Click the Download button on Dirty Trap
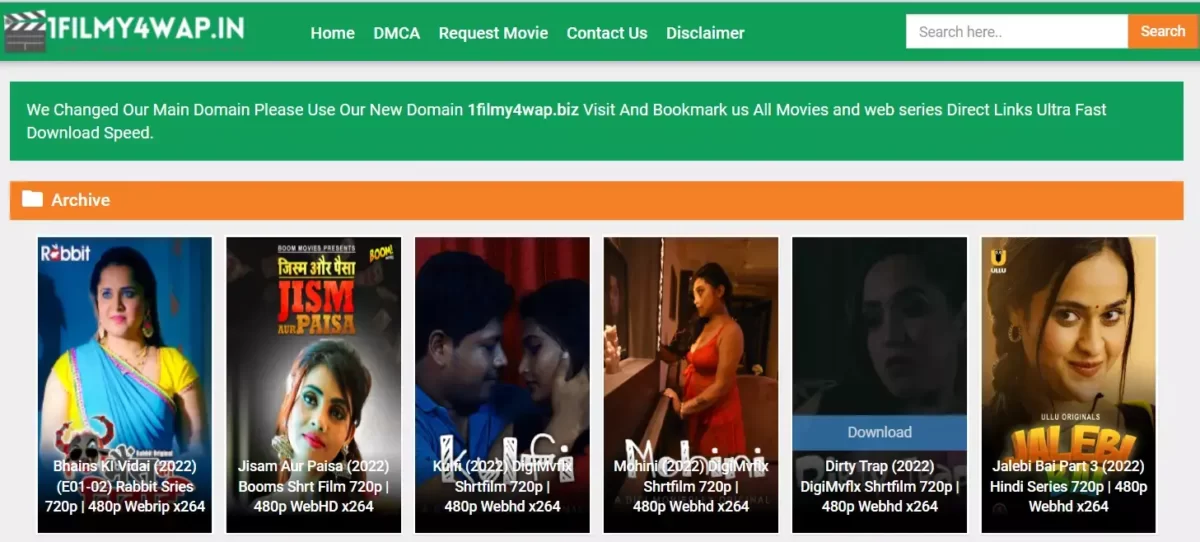This screenshot has height=542, width=1200. click(879, 432)
